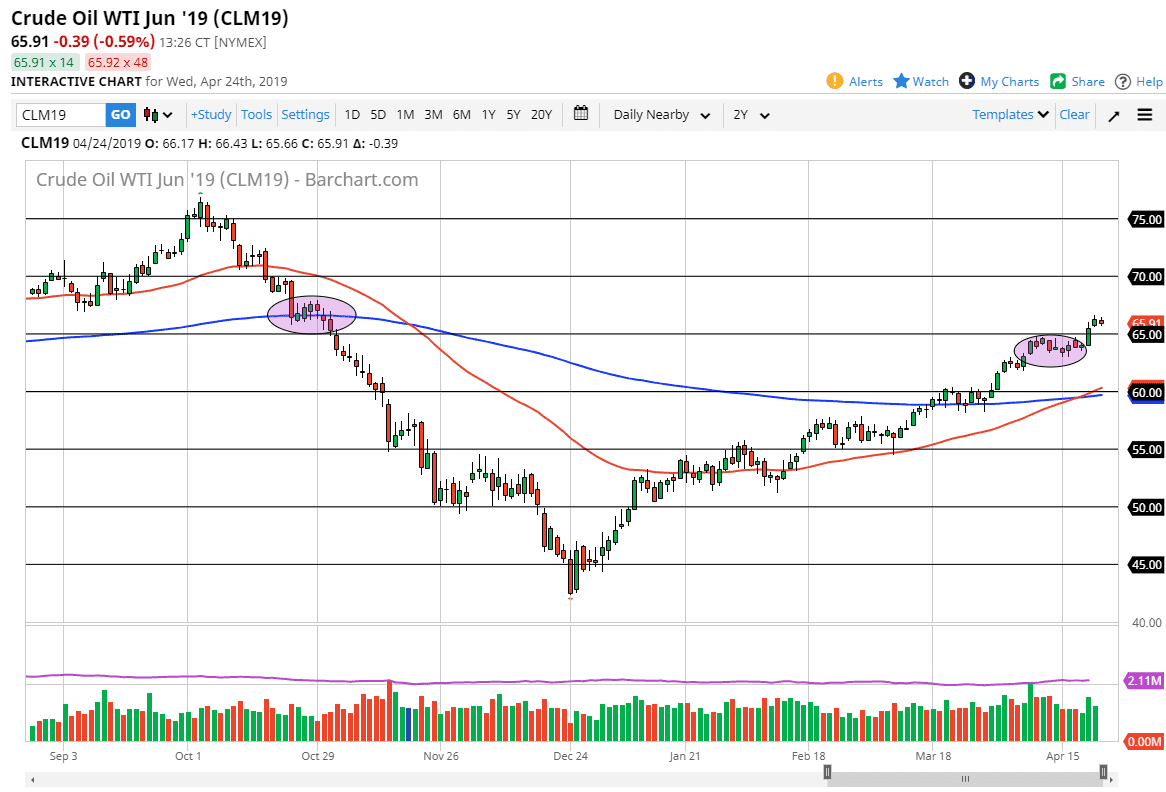Open the Daily Nearby frequency dropdown
The height and width of the screenshot is (792, 1166).
659,114
